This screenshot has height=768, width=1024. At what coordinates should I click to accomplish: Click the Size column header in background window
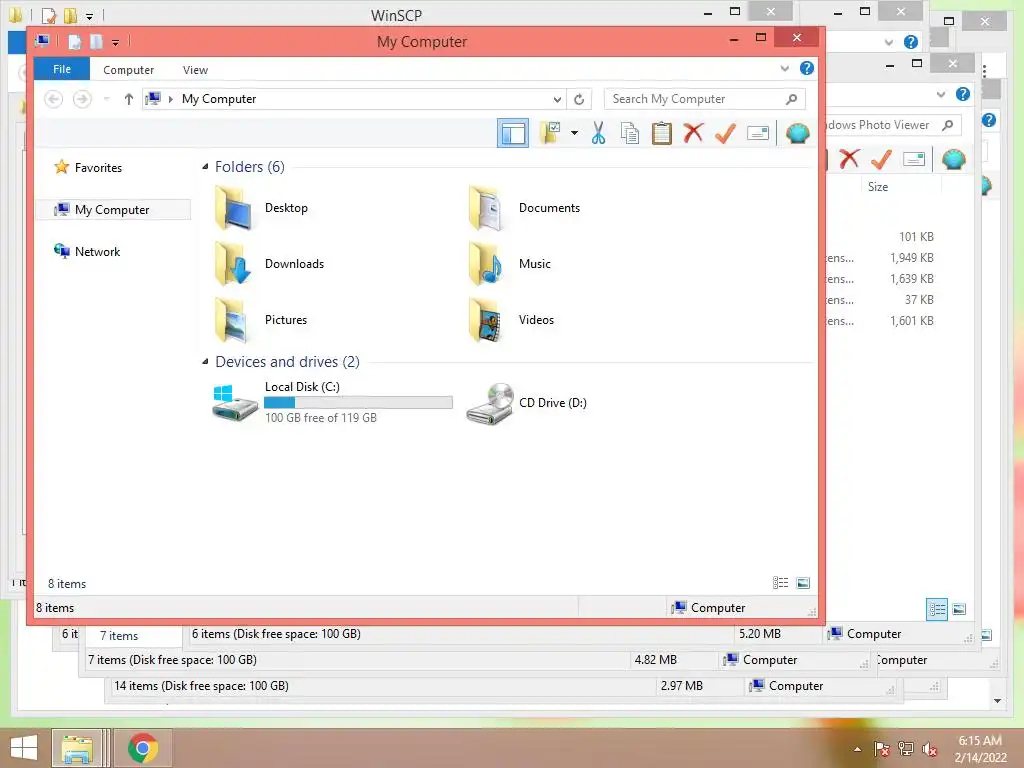(x=878, y=187)
